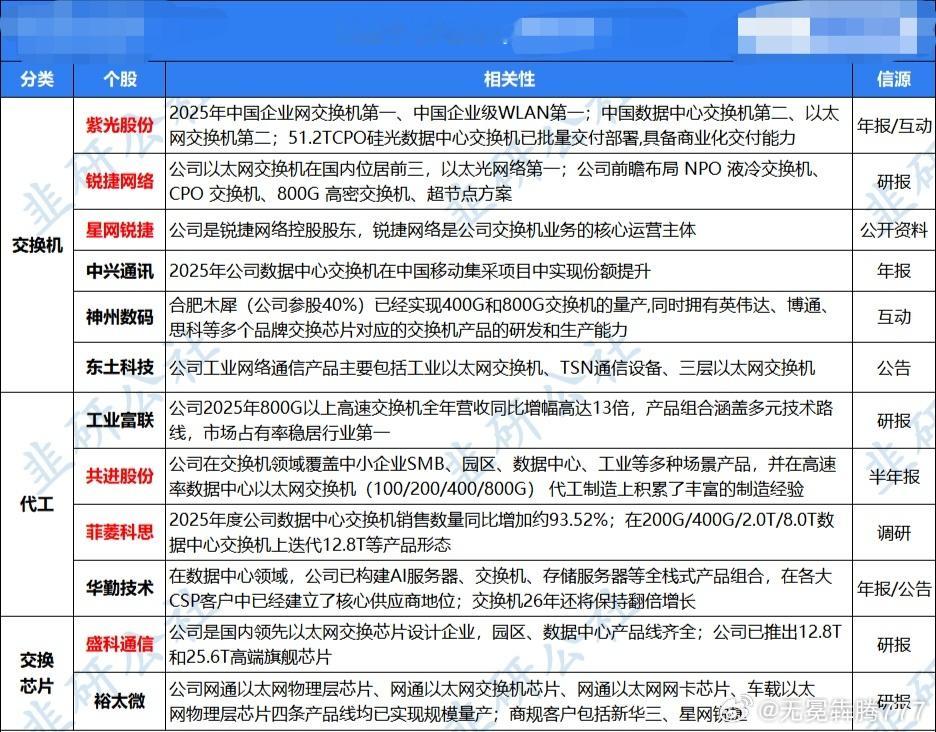Click the stock name 共进股份
This screenshot has width=936, height=732.
119,476
